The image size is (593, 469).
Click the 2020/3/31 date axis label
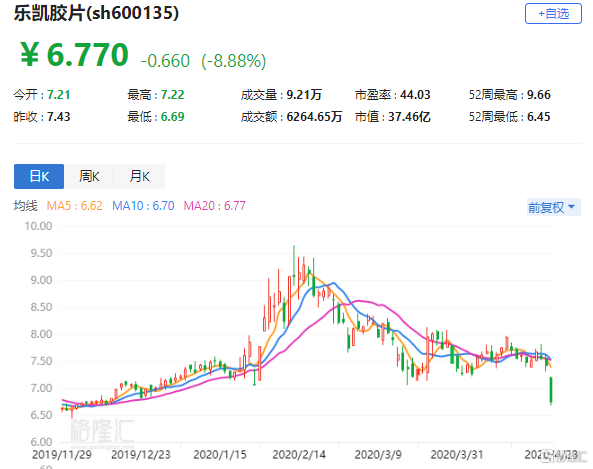pyautogui.click(x=457, y=454)
